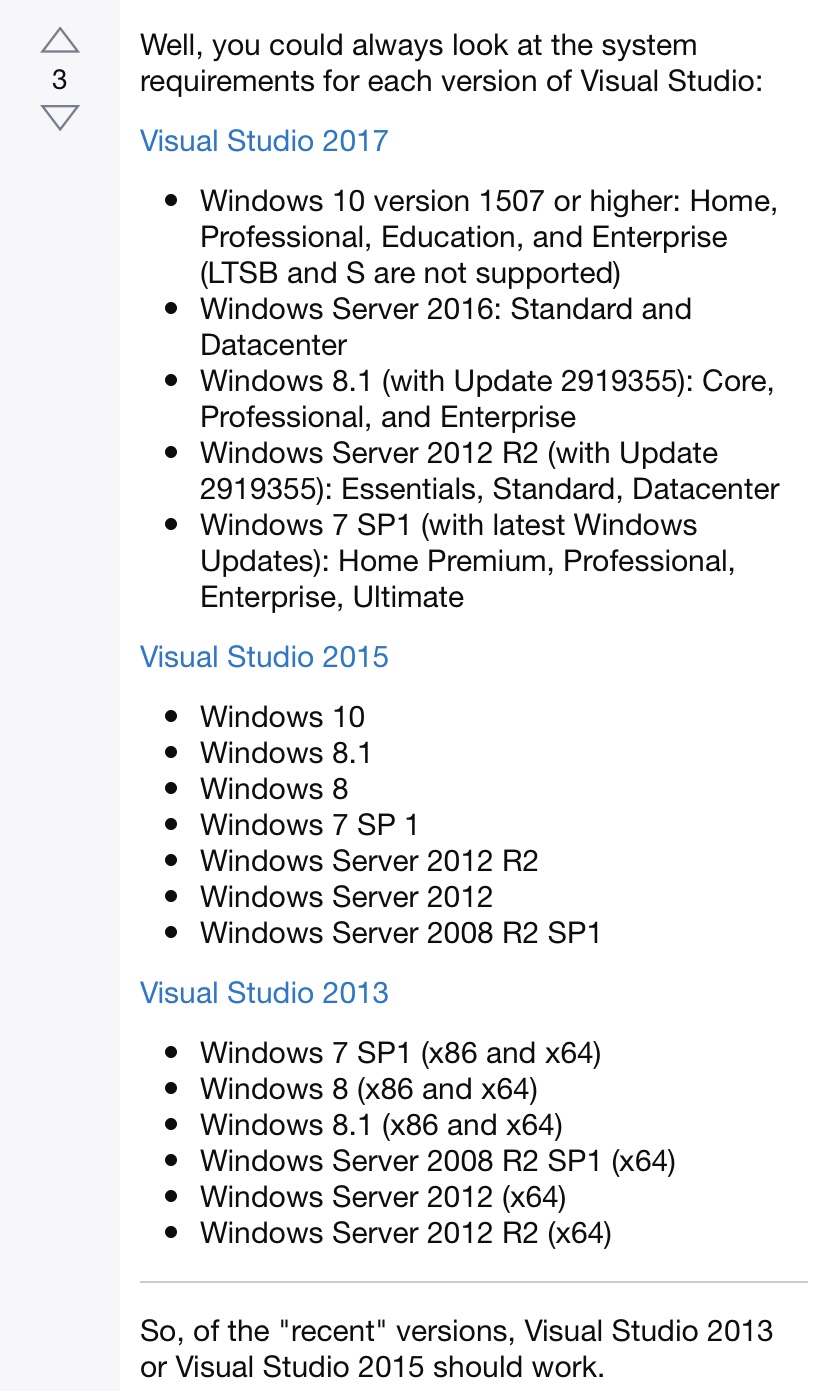Click the Windows 7 SP 1 entry under 2015

click(x=309, y=825)
